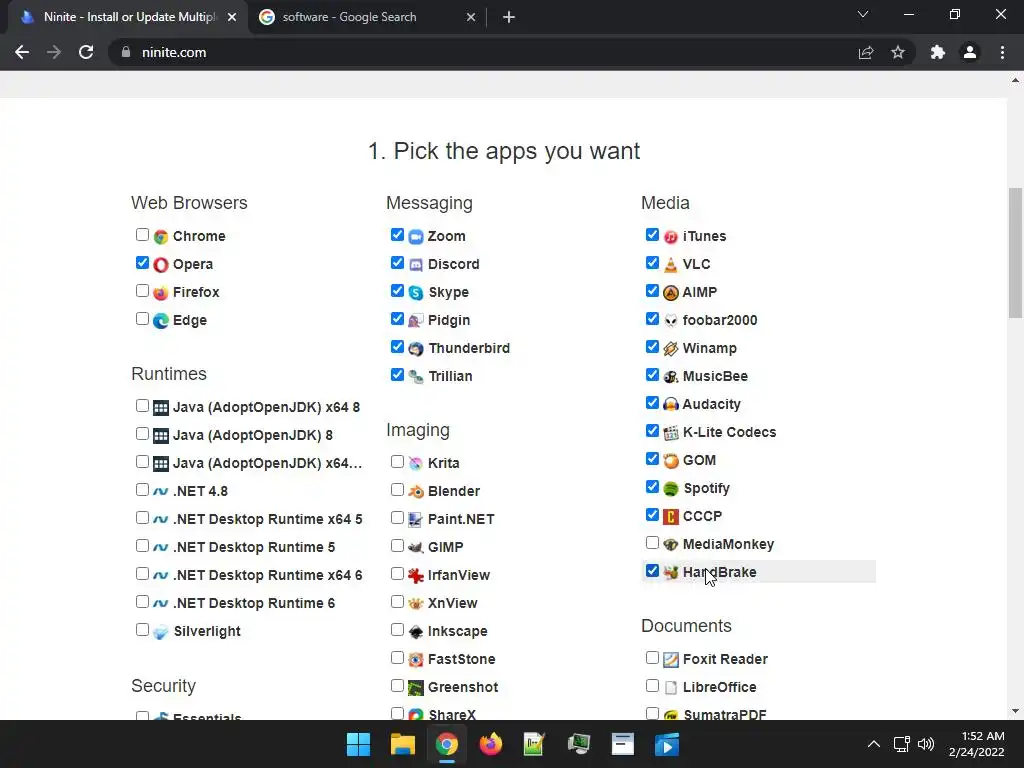Image resolution: width=1024 pixels, height=768 pixels.
Task: Uncheck the Pidgin checkbox
Action: pyautogui.click(x=397, y=319)
